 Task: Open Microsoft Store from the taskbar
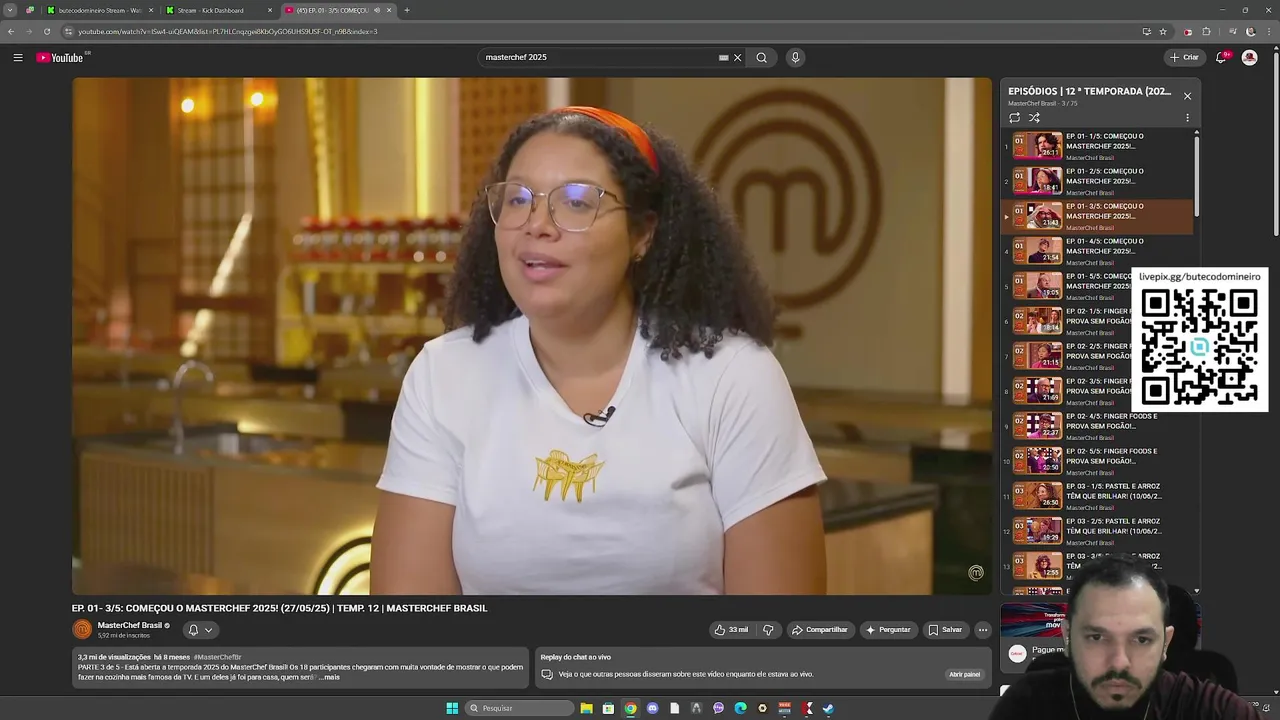pyautogui.click(x=608, y=708)
